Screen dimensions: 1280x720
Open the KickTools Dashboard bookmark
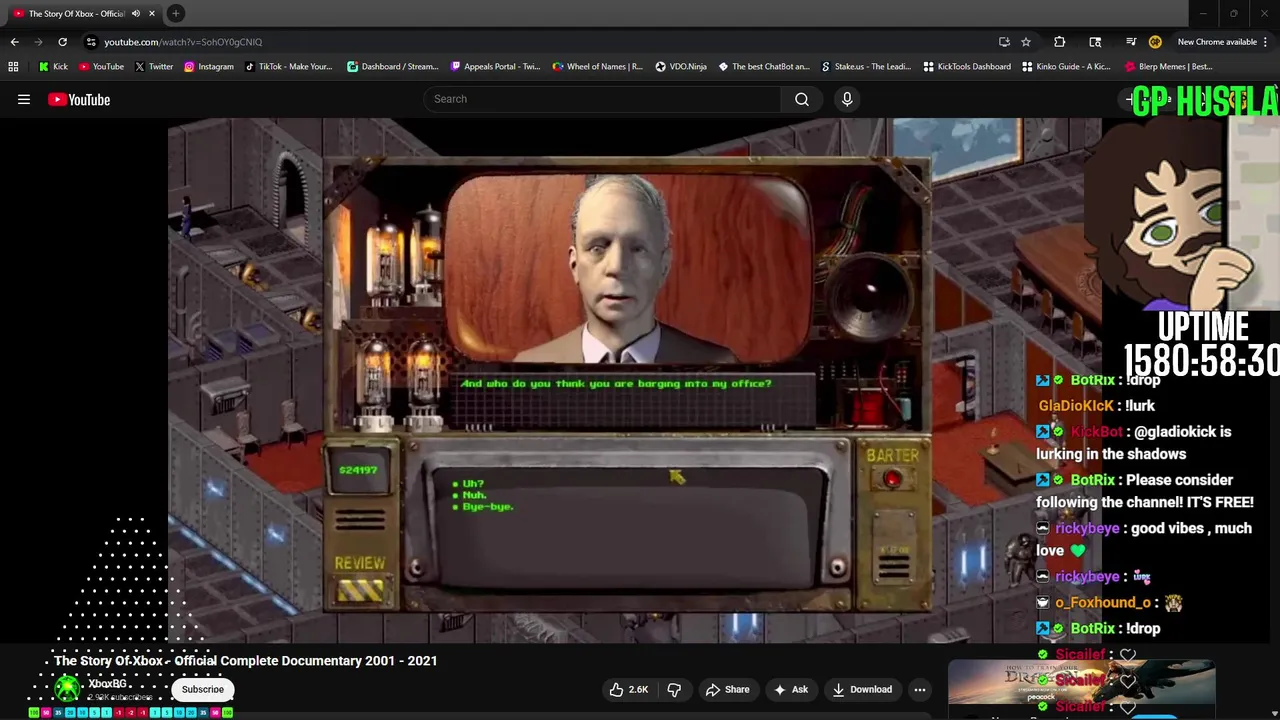967,67
